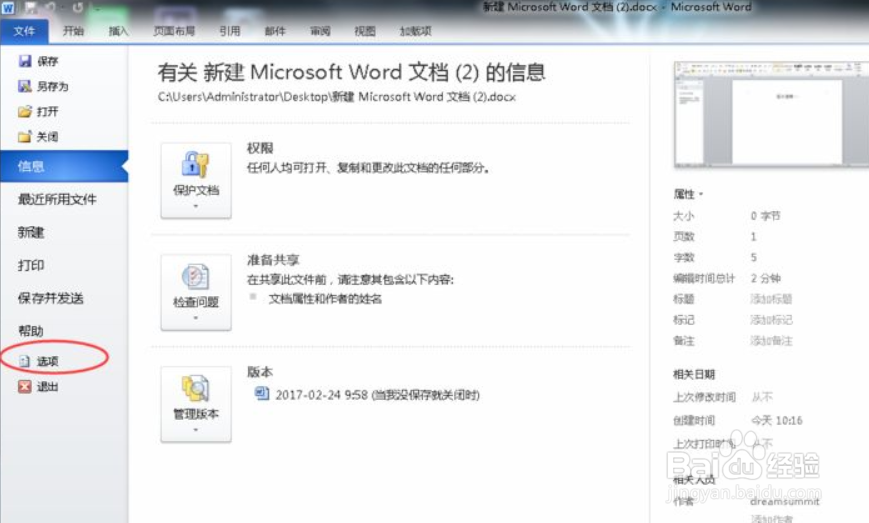Switch to the 页面布局 Page Layout tab

[x=174, y=31]
